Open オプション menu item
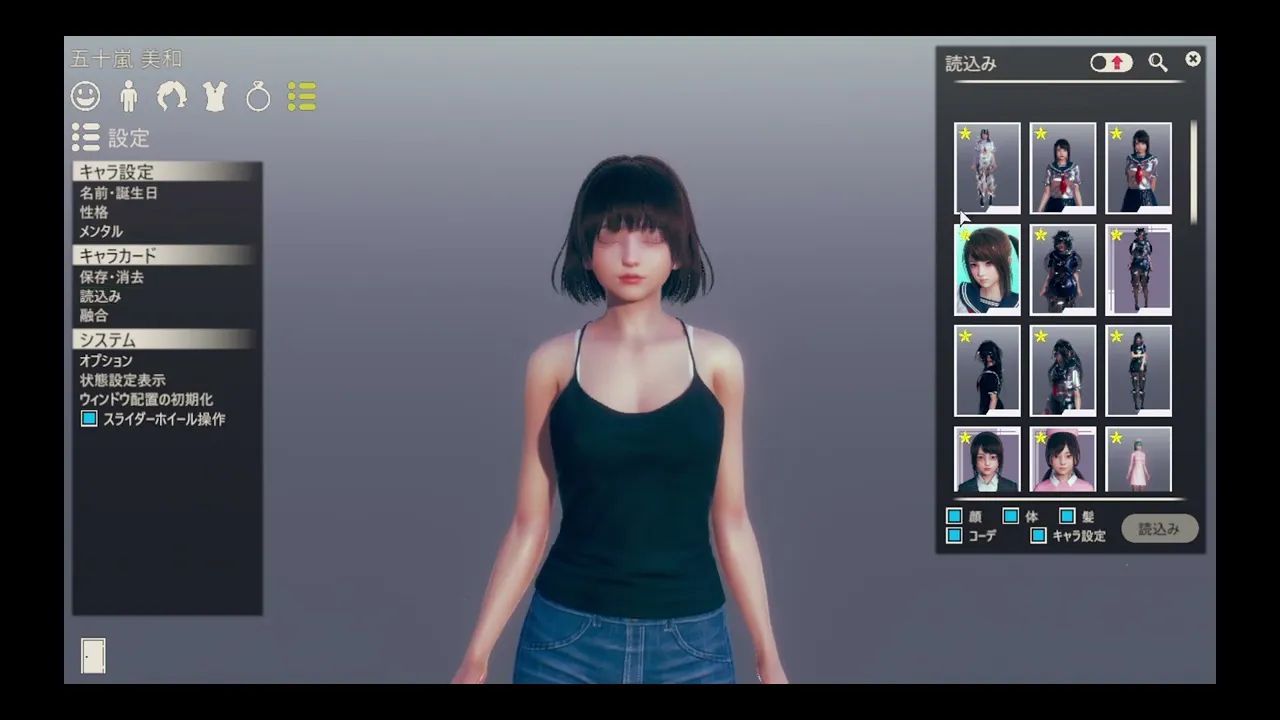The height and width of the screenshot is (720, 1280). coord(106,361)
